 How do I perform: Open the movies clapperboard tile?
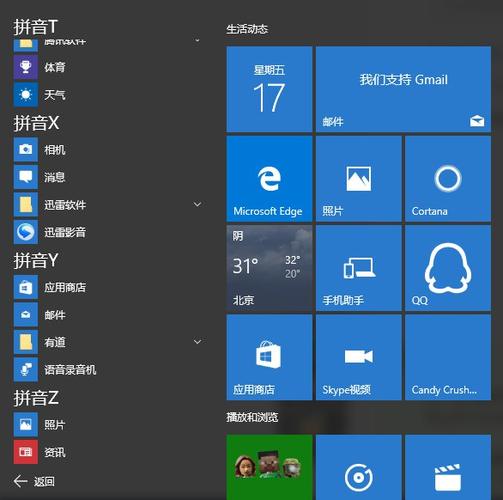(x=448, y=467)
